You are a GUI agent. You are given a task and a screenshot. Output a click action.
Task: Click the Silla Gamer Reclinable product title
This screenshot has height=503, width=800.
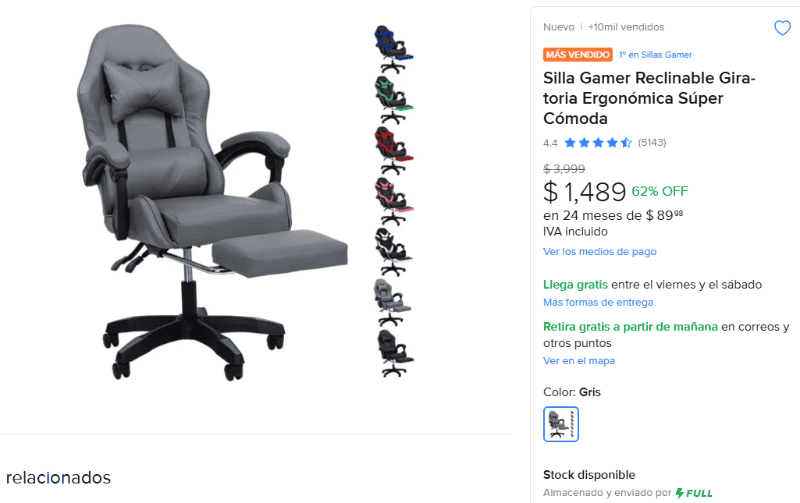[649, 98]
